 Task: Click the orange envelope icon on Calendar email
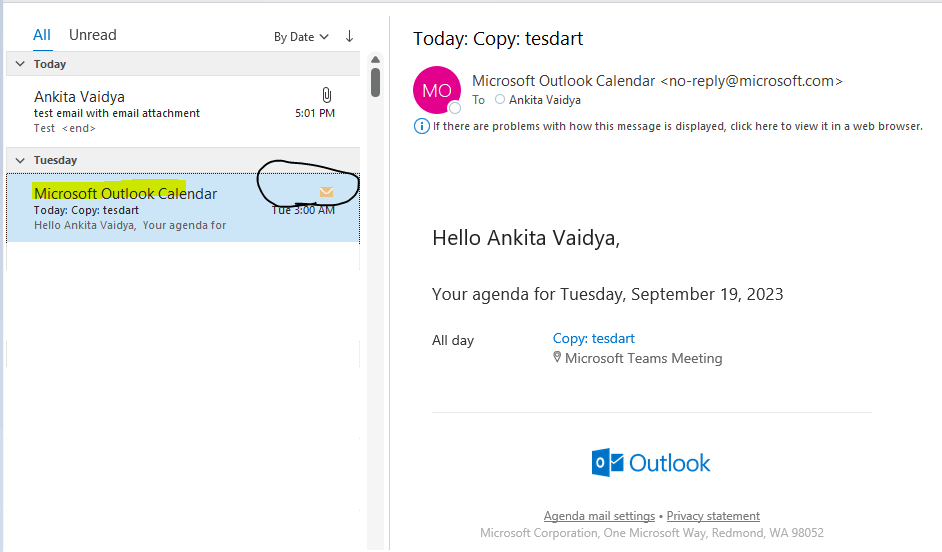click(x=326, y=192)
